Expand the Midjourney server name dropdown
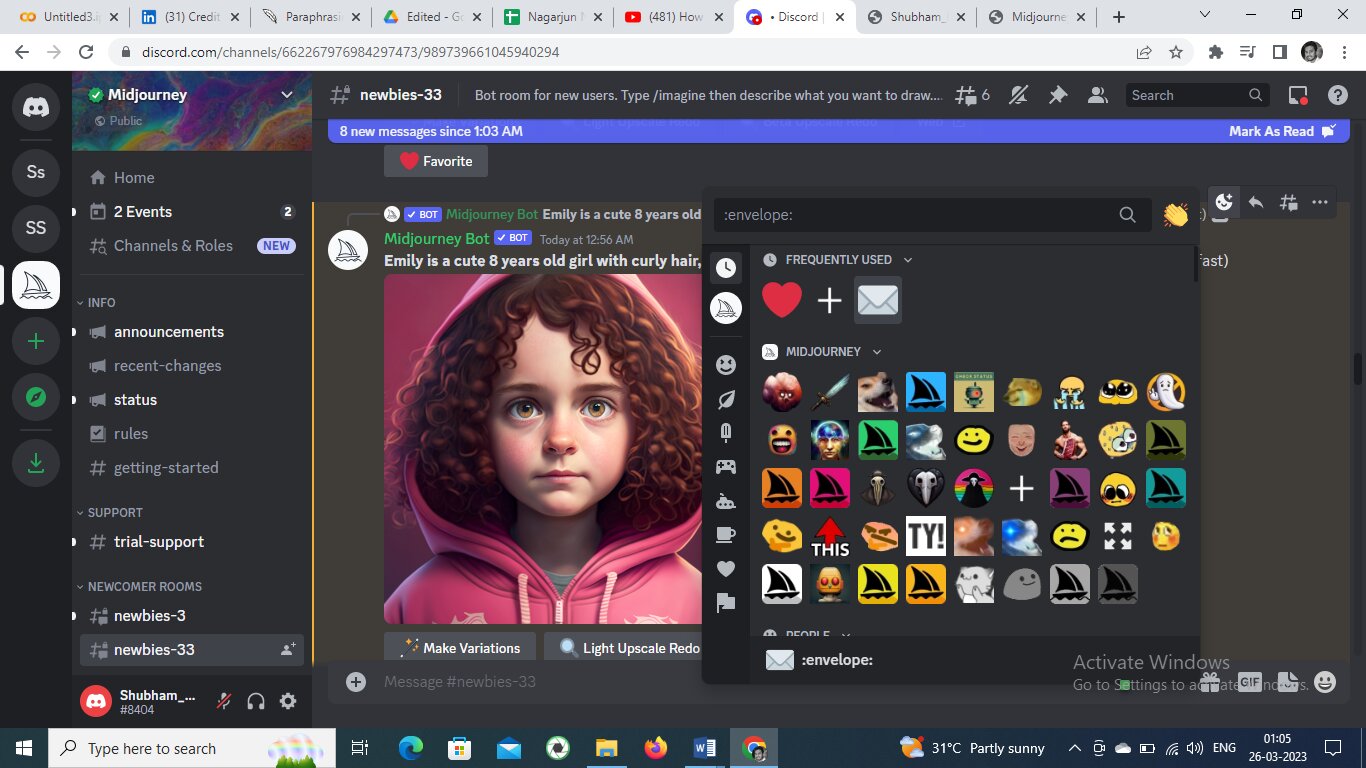 (287, 95)
